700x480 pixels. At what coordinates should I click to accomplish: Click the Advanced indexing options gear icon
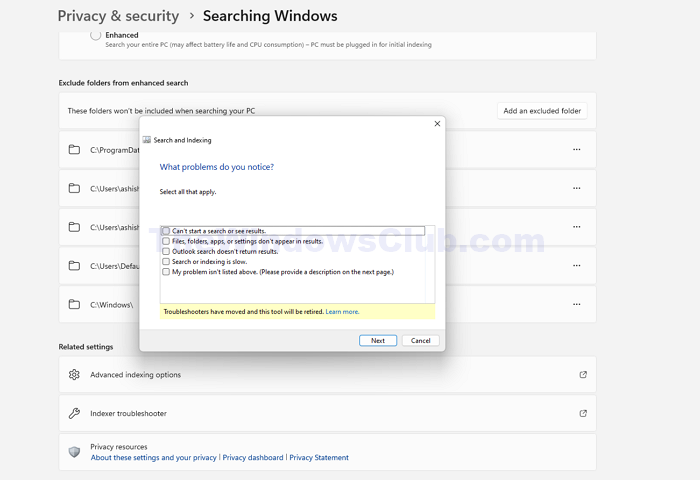pyautogui.click(x=74, y=375)
